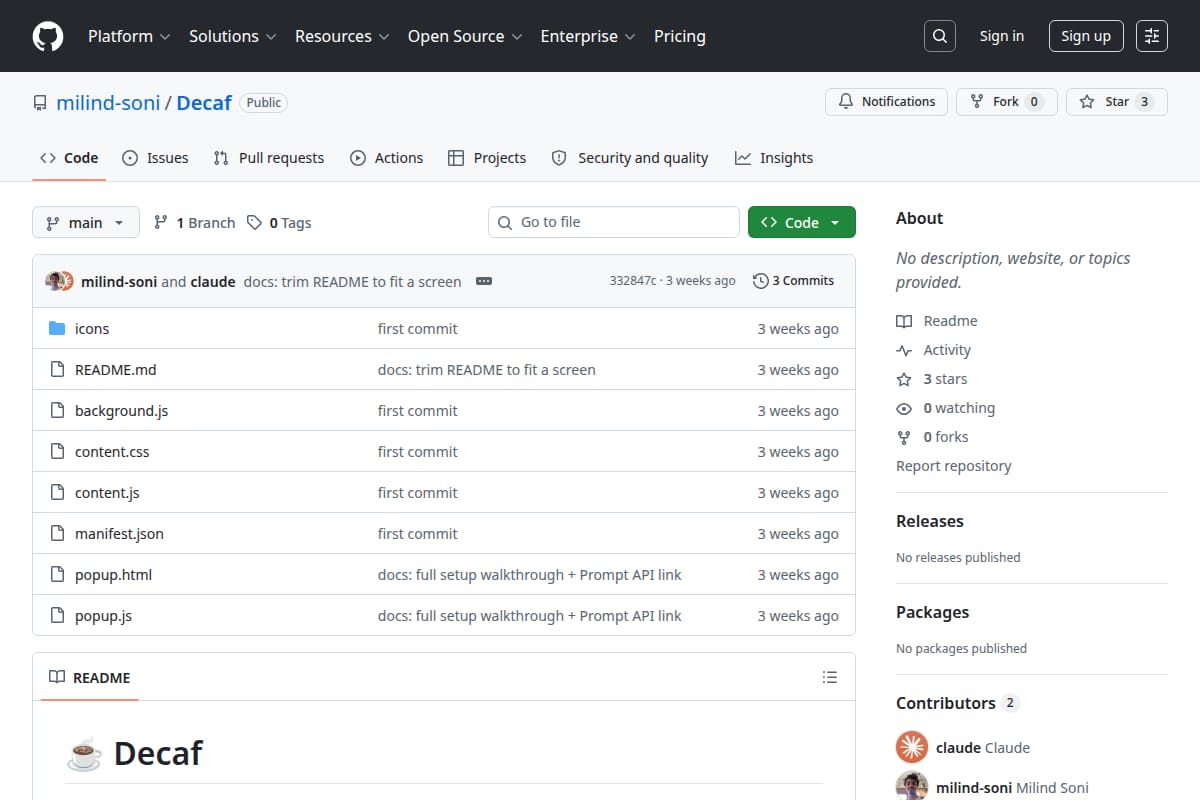1200x800 pixels.
Task: Open the Projects tab
Action: (x=487, y=158)
